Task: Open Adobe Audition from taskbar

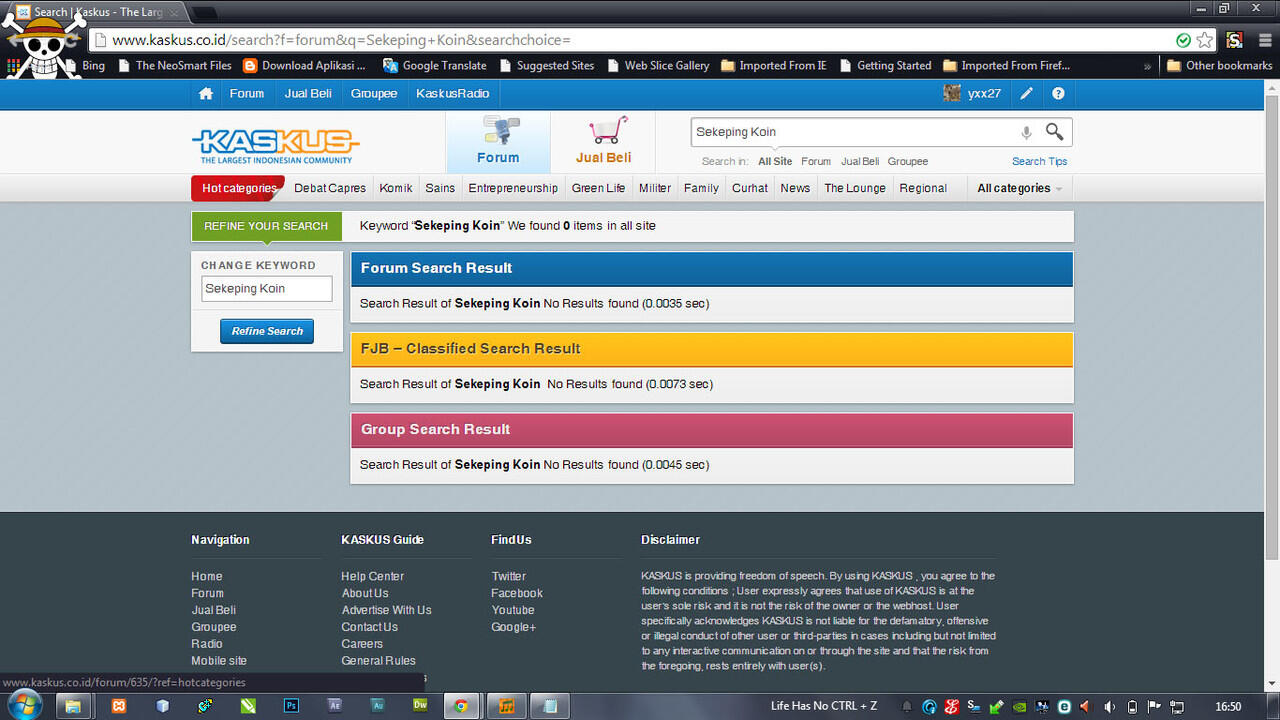Action: 377,706
